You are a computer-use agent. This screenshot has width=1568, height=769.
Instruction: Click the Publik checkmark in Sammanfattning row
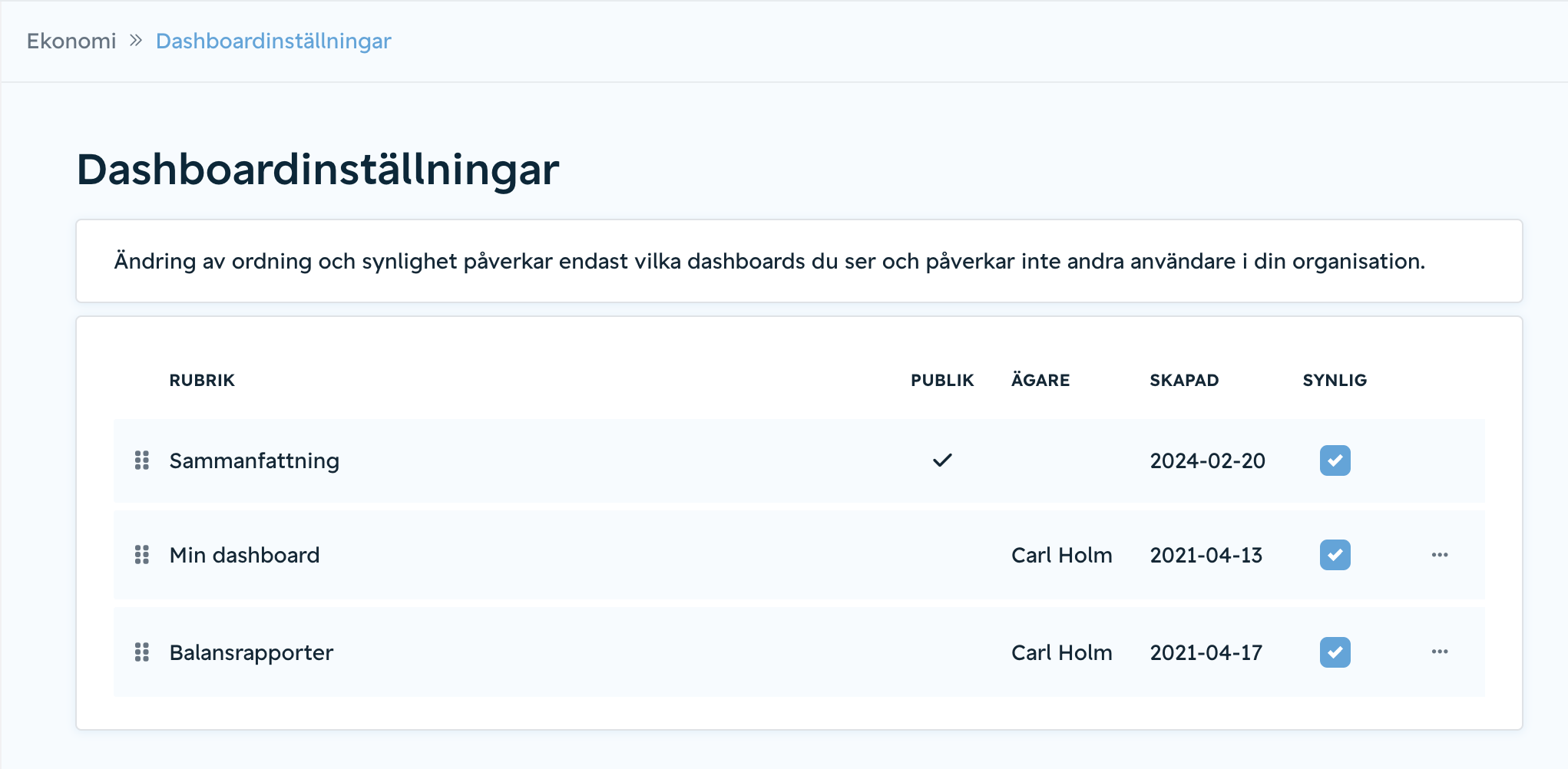pos(942,460)
